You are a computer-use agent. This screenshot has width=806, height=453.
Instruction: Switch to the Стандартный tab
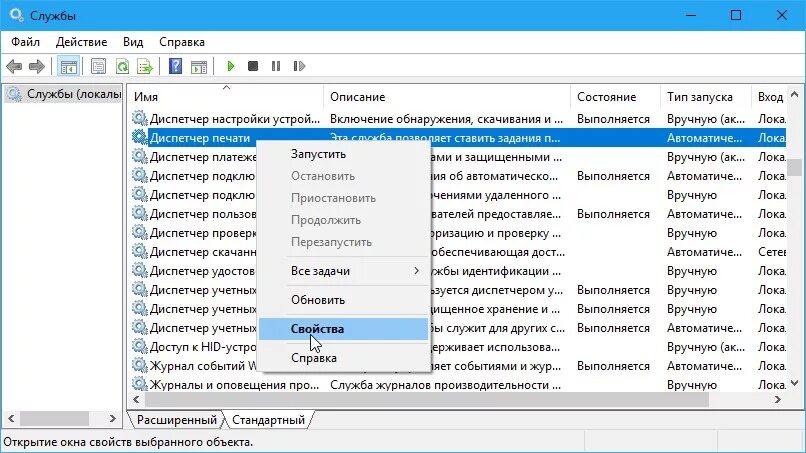pos(268,420)
